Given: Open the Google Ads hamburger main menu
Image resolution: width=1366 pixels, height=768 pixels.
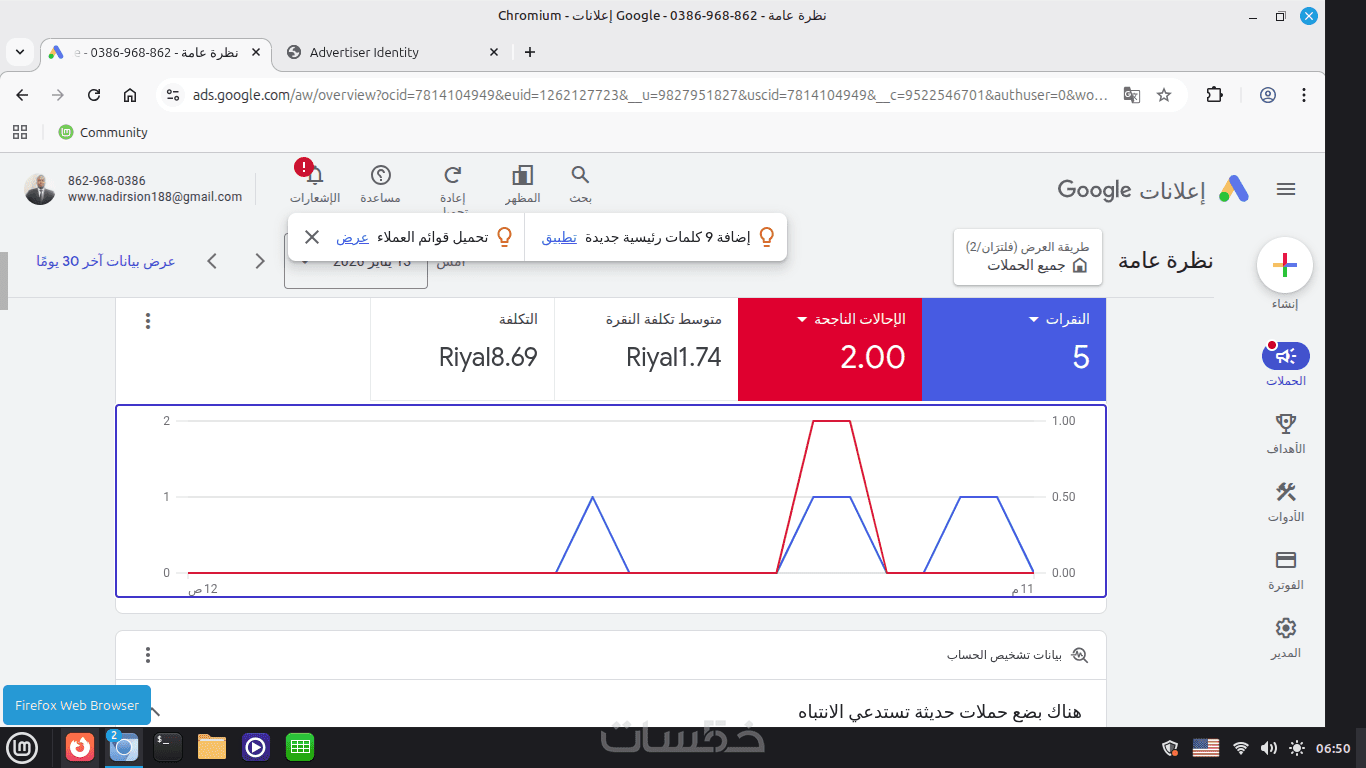Looking at the screenshot, I should [1286, 189].
